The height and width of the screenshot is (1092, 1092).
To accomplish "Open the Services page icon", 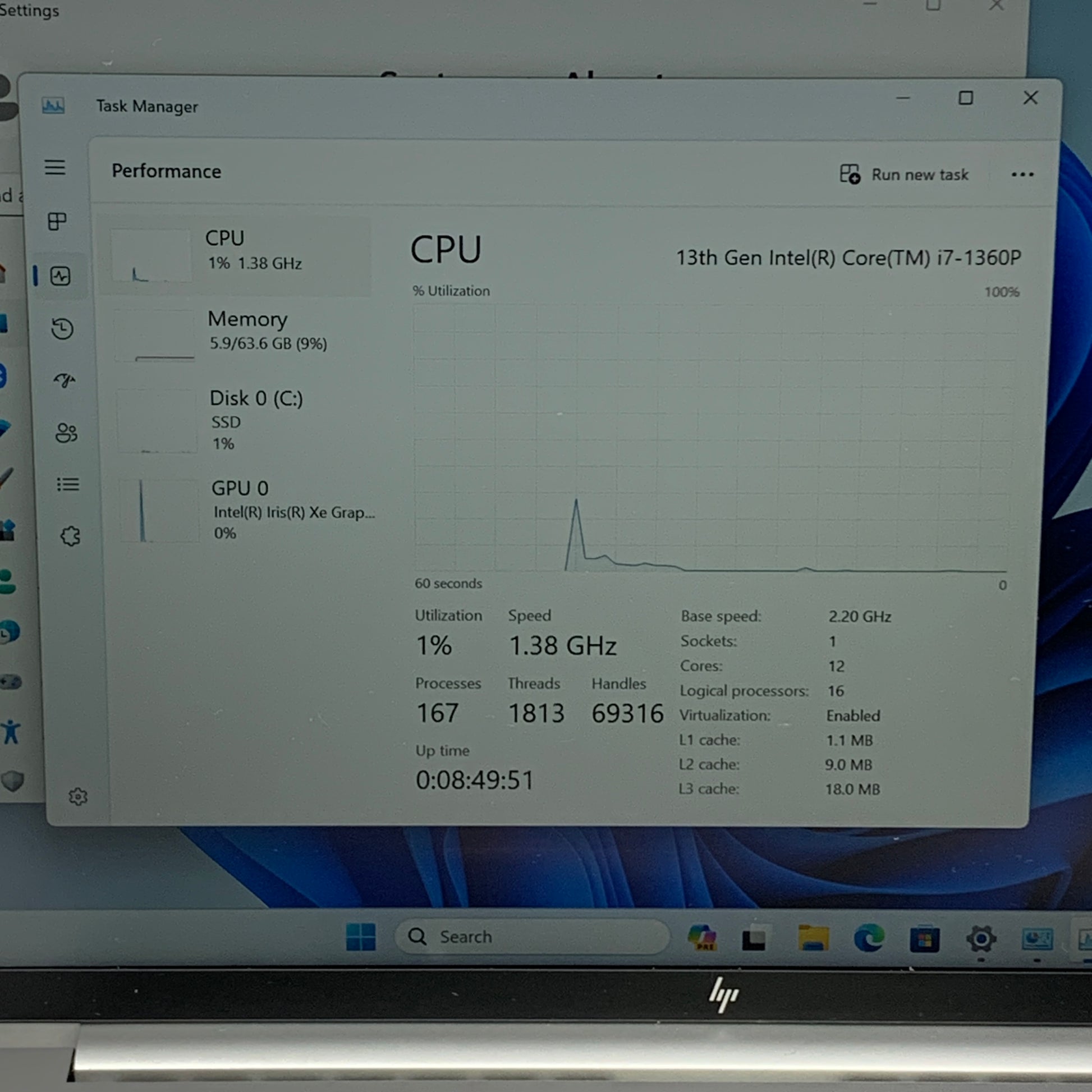I will (x=71, y=536).
